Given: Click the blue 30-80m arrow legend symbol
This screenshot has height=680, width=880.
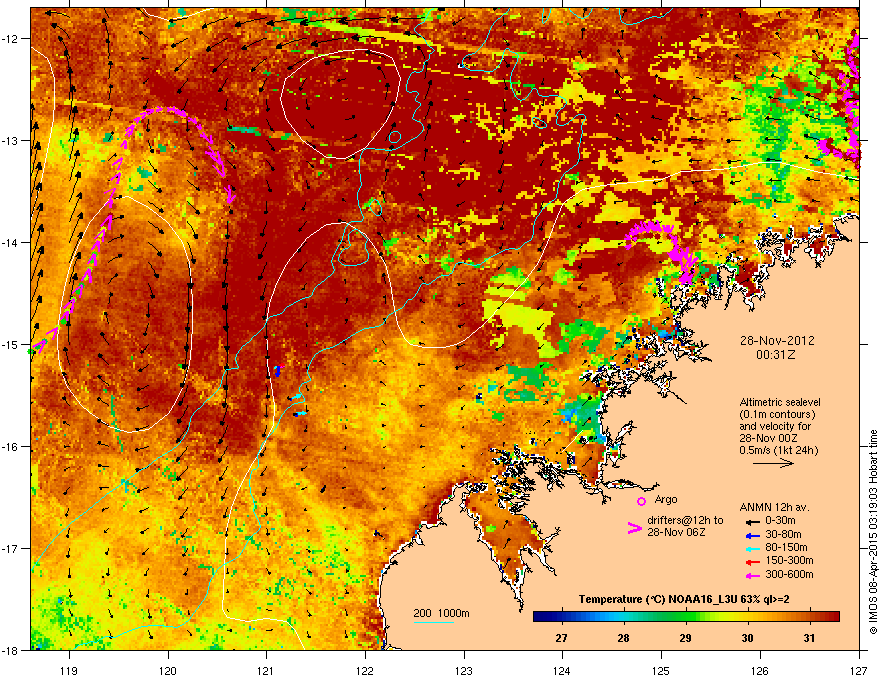Looking at the screenshot, I should tap(751, 535).
